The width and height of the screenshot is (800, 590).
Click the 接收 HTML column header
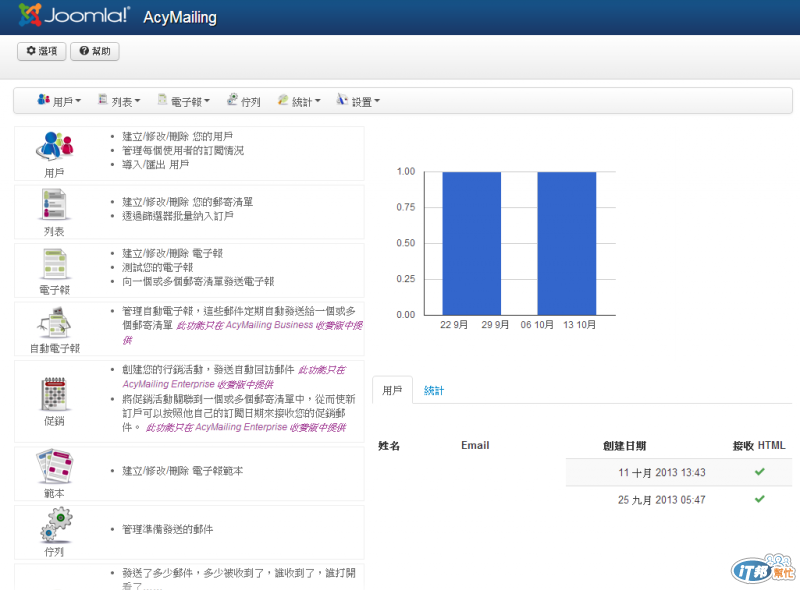click(759, 446)
